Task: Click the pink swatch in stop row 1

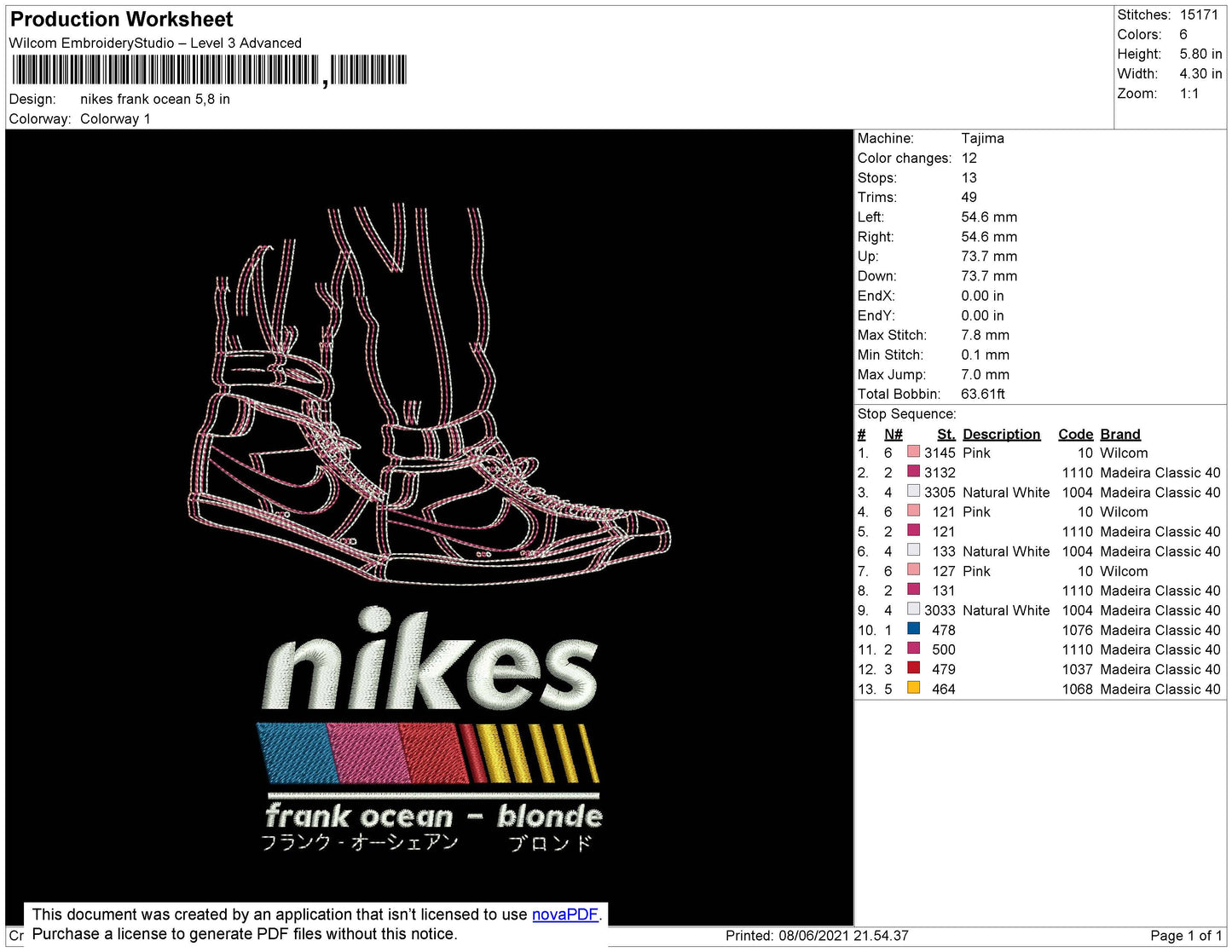Action: 913,452
